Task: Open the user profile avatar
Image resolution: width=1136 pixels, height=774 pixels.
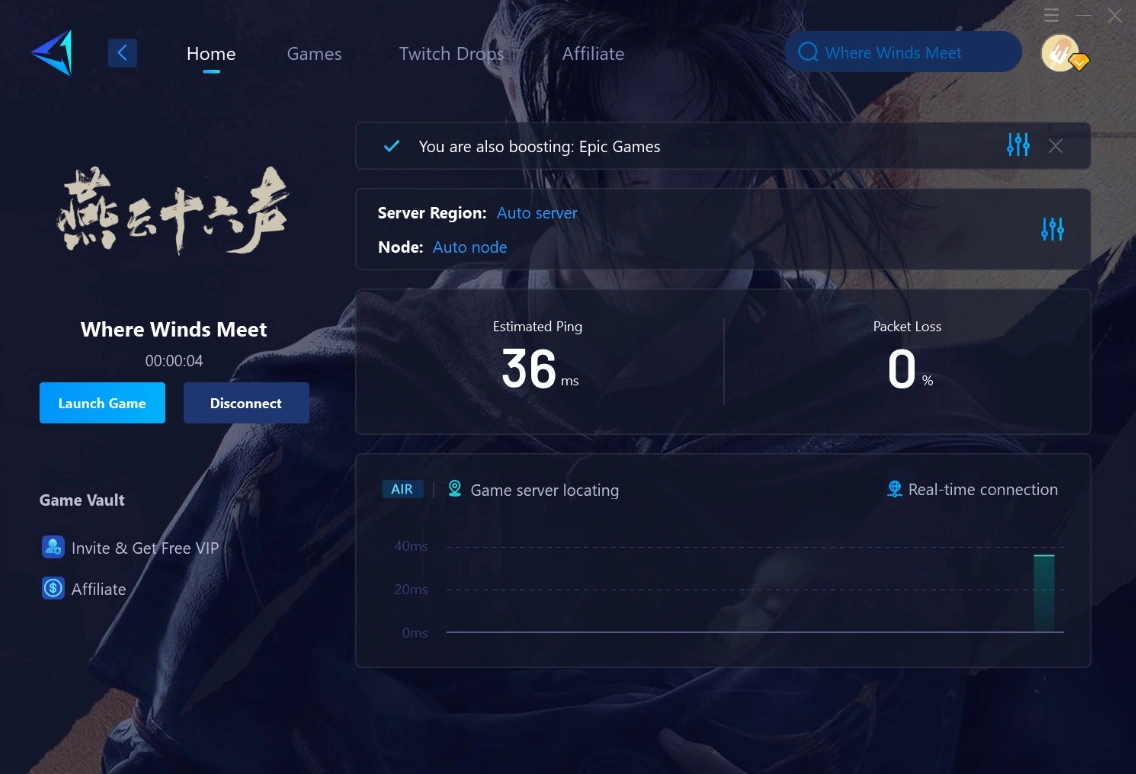Action: (x=1060, y=53)
